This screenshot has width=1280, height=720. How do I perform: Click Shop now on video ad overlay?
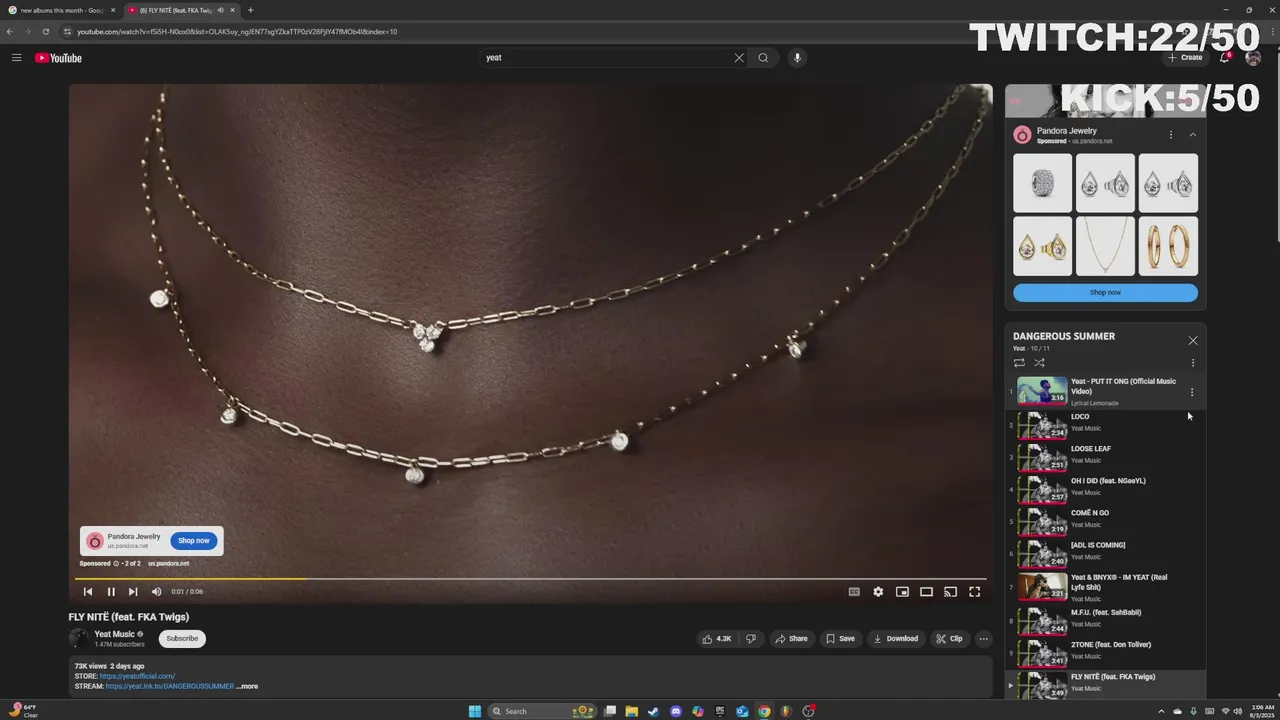[x=194, y=541]
